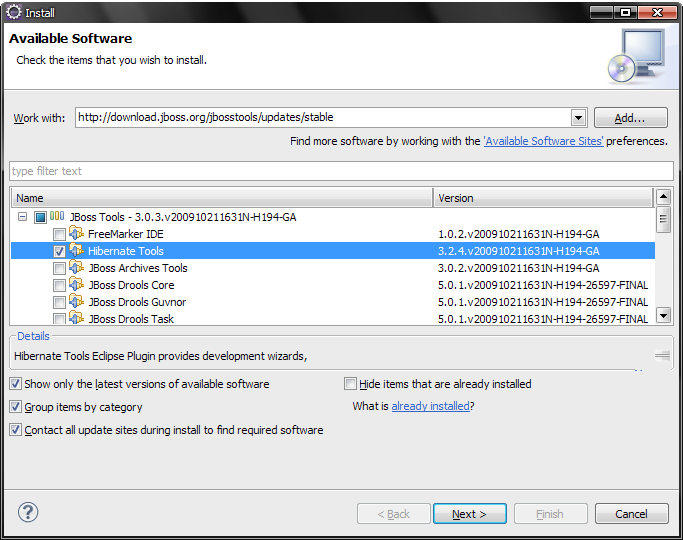This screenshot has width=683, height=540.
Task: Check the JBoss Drools Guvnor checkbox
Action: 59,302
